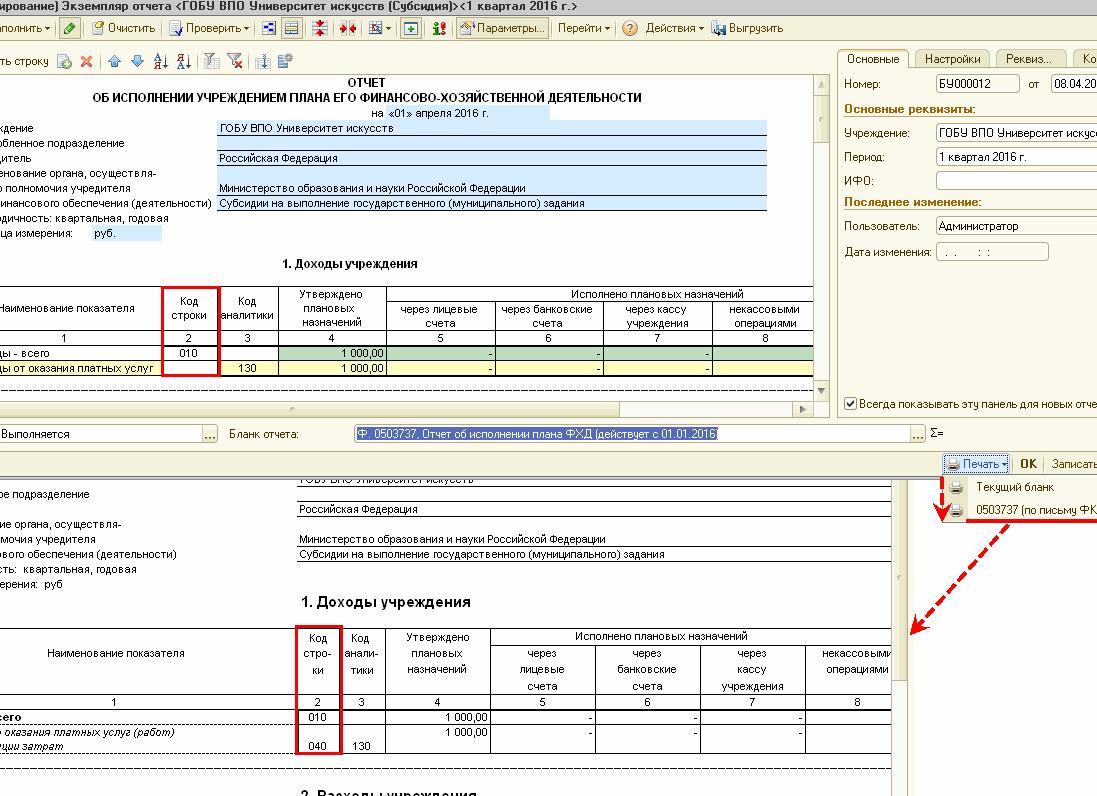This screenshot has height=796, width=1097.
Task: Click the empty ИФО field
Action: (1017, 180)
